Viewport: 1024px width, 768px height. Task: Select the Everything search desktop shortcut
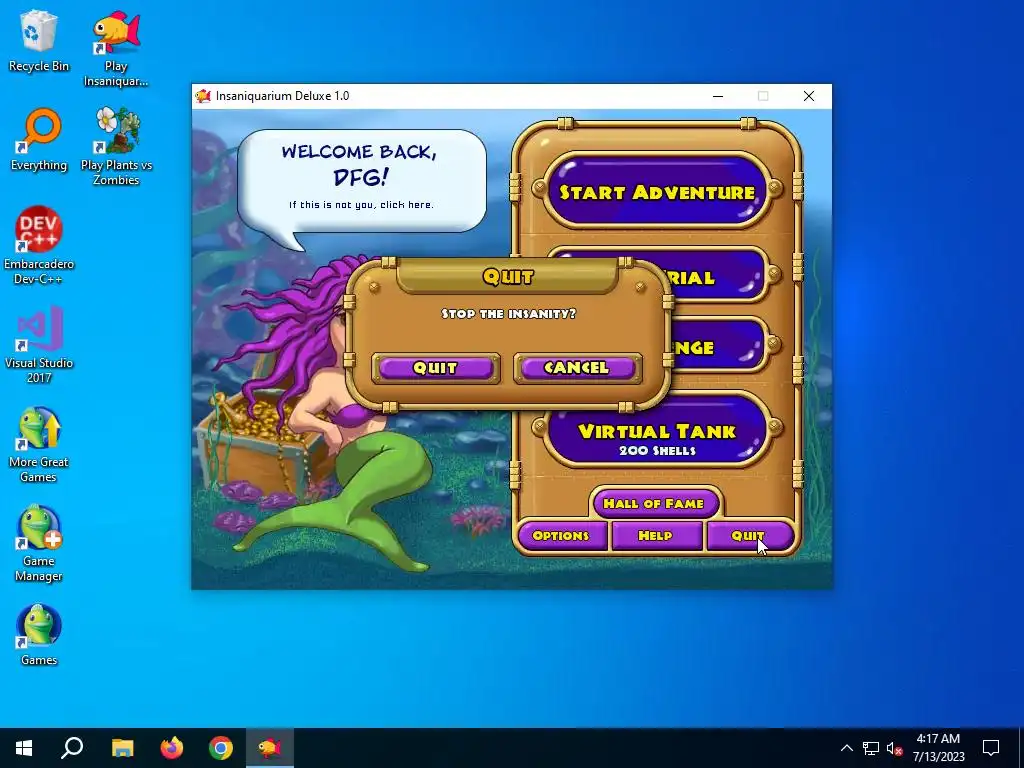click(39, 140)
